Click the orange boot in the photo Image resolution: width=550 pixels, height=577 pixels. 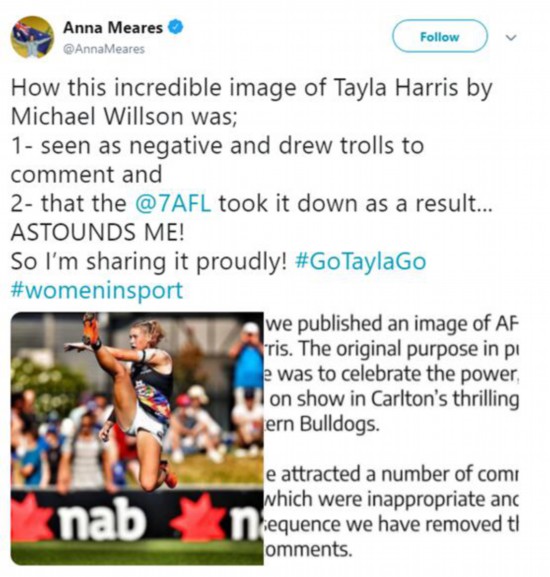coord(90,328)
